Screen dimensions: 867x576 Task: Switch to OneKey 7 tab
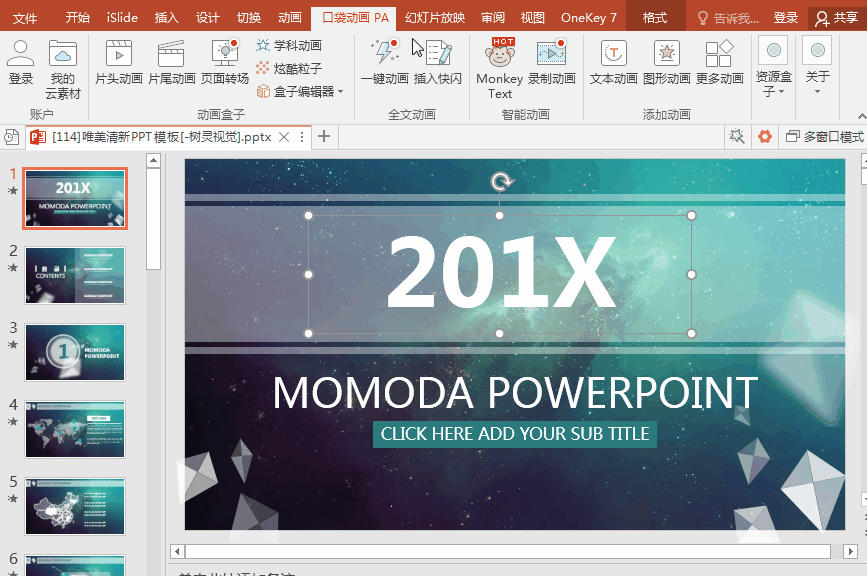pyautogui.click(x=588, y=18)
